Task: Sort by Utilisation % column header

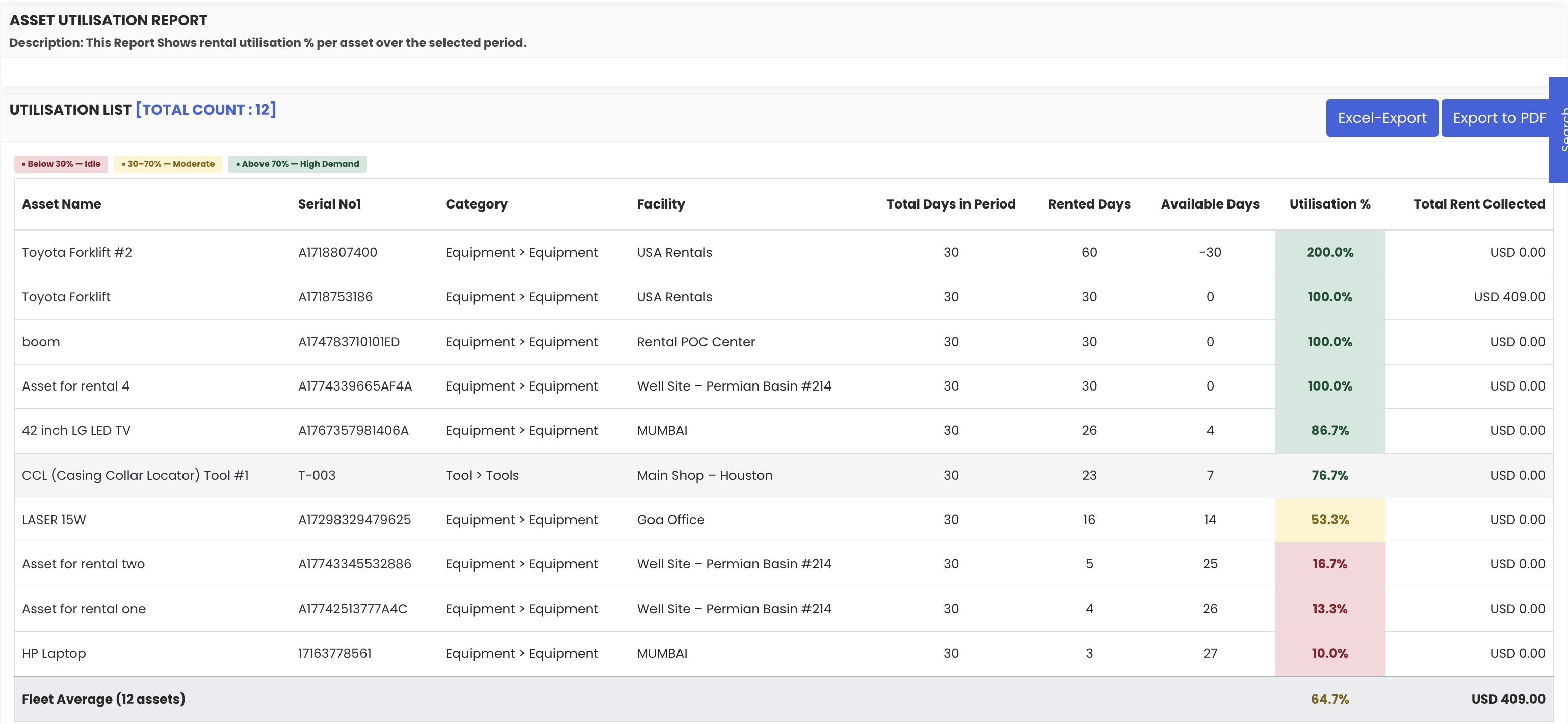Action: coord(1329,204)
